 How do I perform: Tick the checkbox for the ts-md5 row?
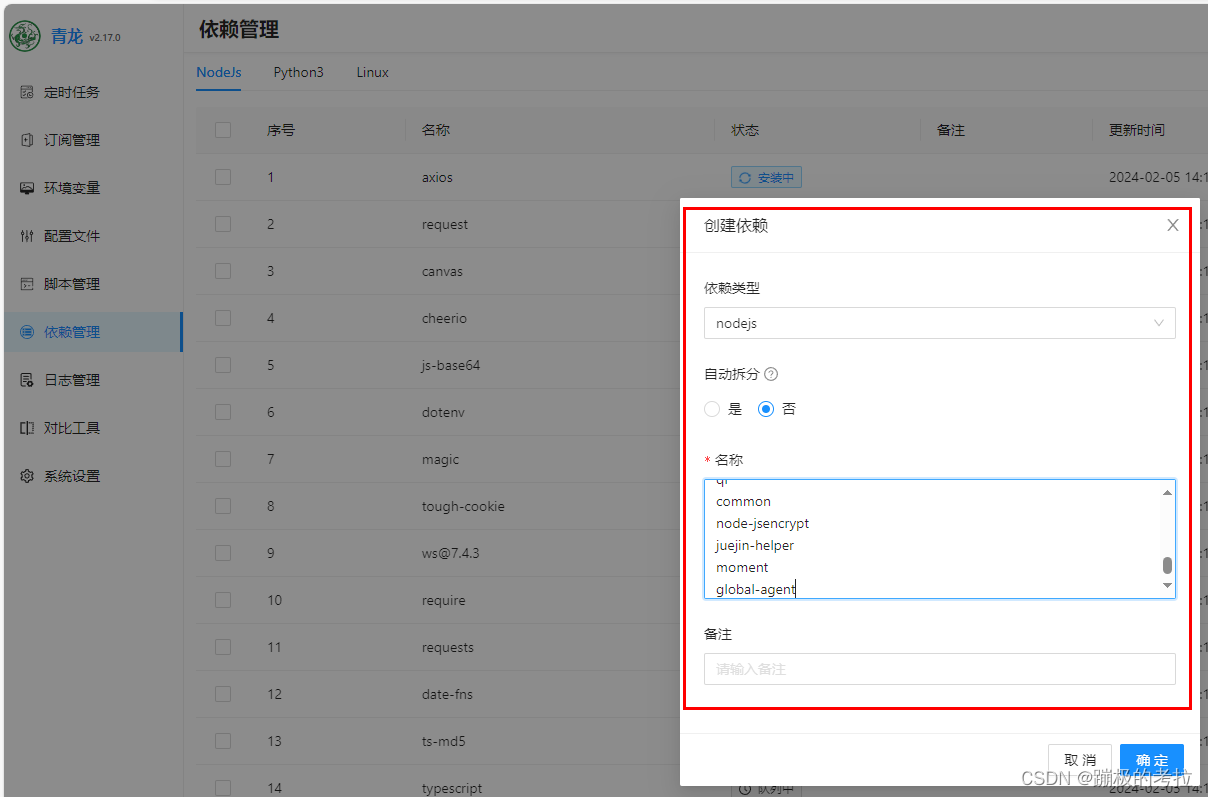click(x=223, y=741)
